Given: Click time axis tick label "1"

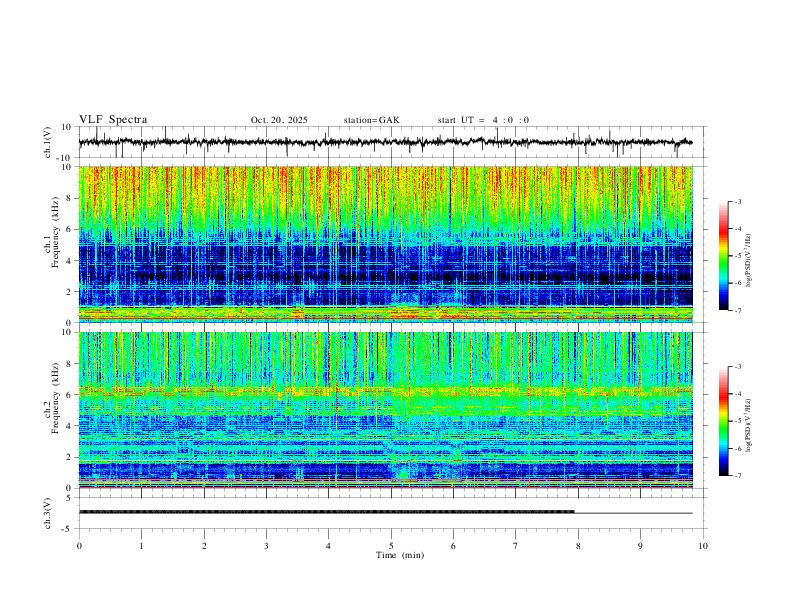Looking at the screenshot, I should tap(141, 546).
